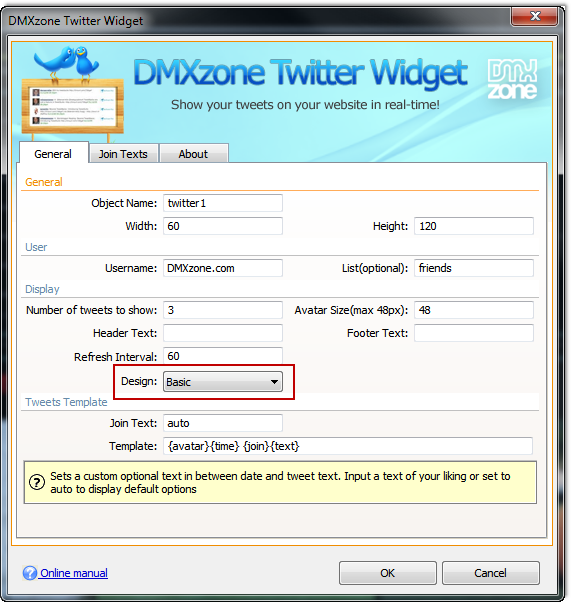Screen dimensions: 571x602
Task: Open the About tab
Action: (x=193, y=154)
